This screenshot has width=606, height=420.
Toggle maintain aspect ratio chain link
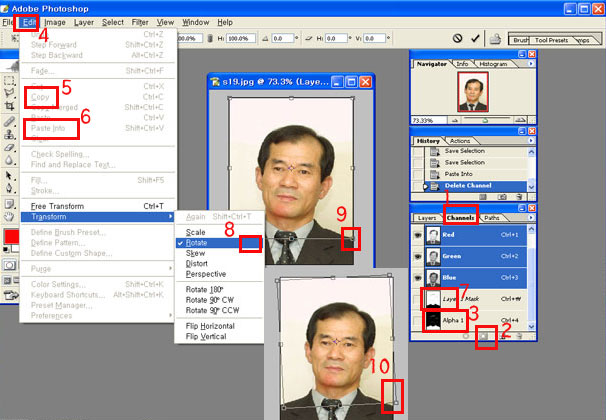pyautogui.click(x=210, y=39)
